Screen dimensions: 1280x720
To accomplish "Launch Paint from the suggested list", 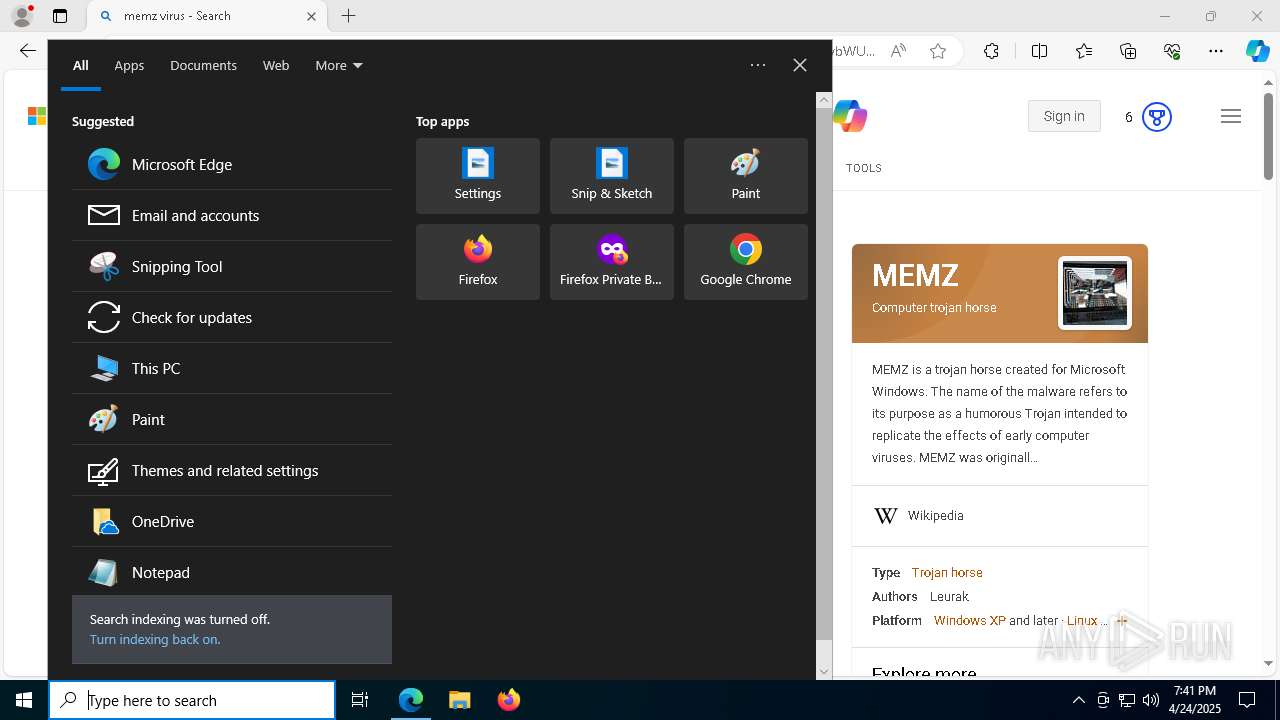I will tap(232, 419).
